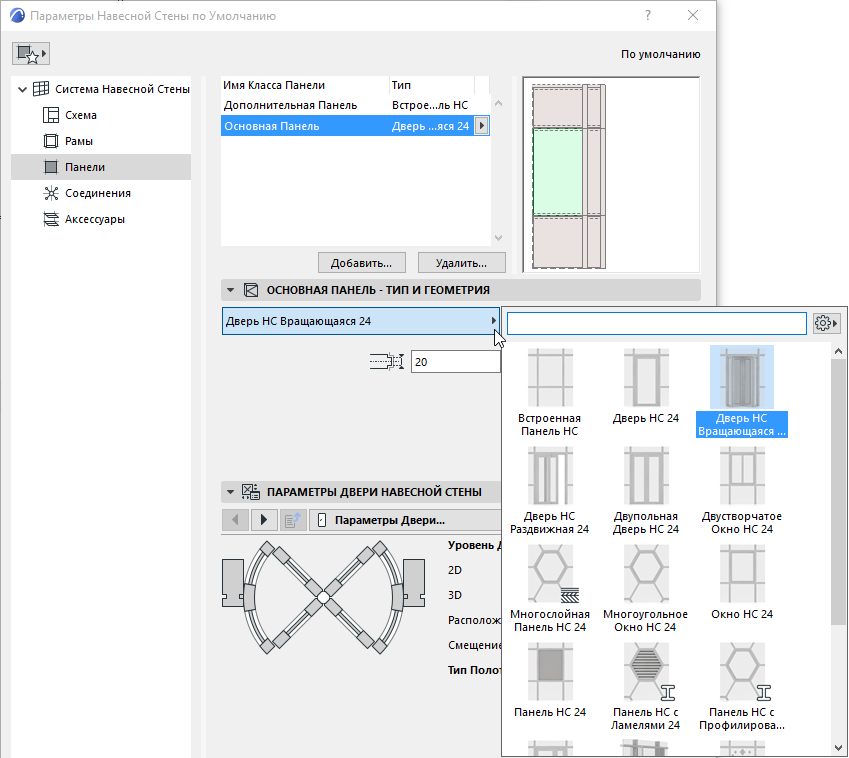Screen dimensions: 849x758
Task: Click the panel offset value field 20
Action: (x=456, y=362)
